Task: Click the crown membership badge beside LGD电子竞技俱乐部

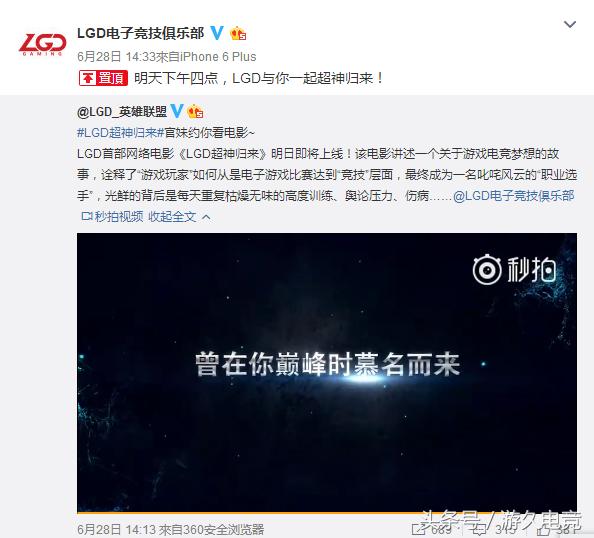Action: pos(238,34)
